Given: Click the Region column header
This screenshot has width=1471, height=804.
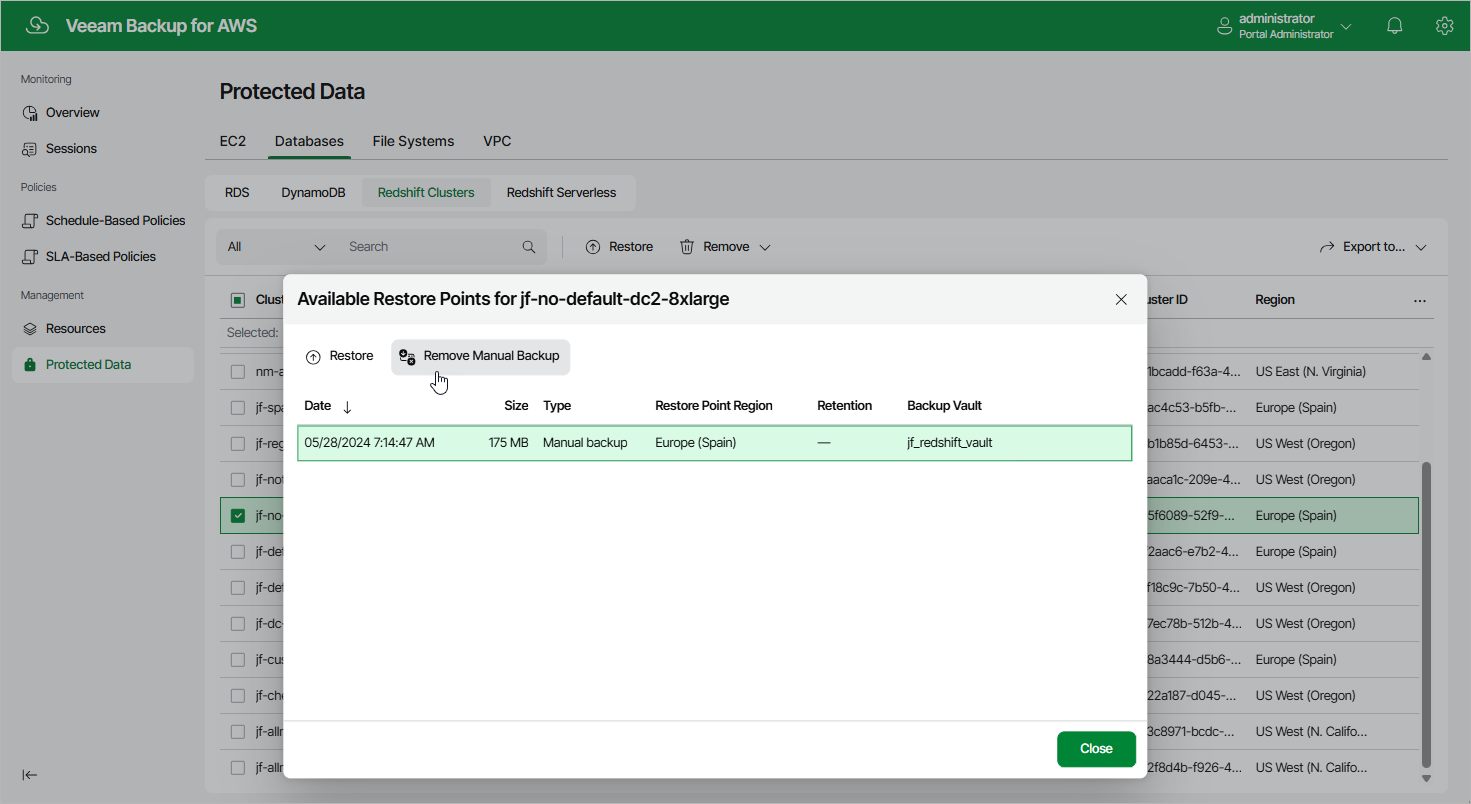Looking at the screenshot, I should pos(1275,300).
